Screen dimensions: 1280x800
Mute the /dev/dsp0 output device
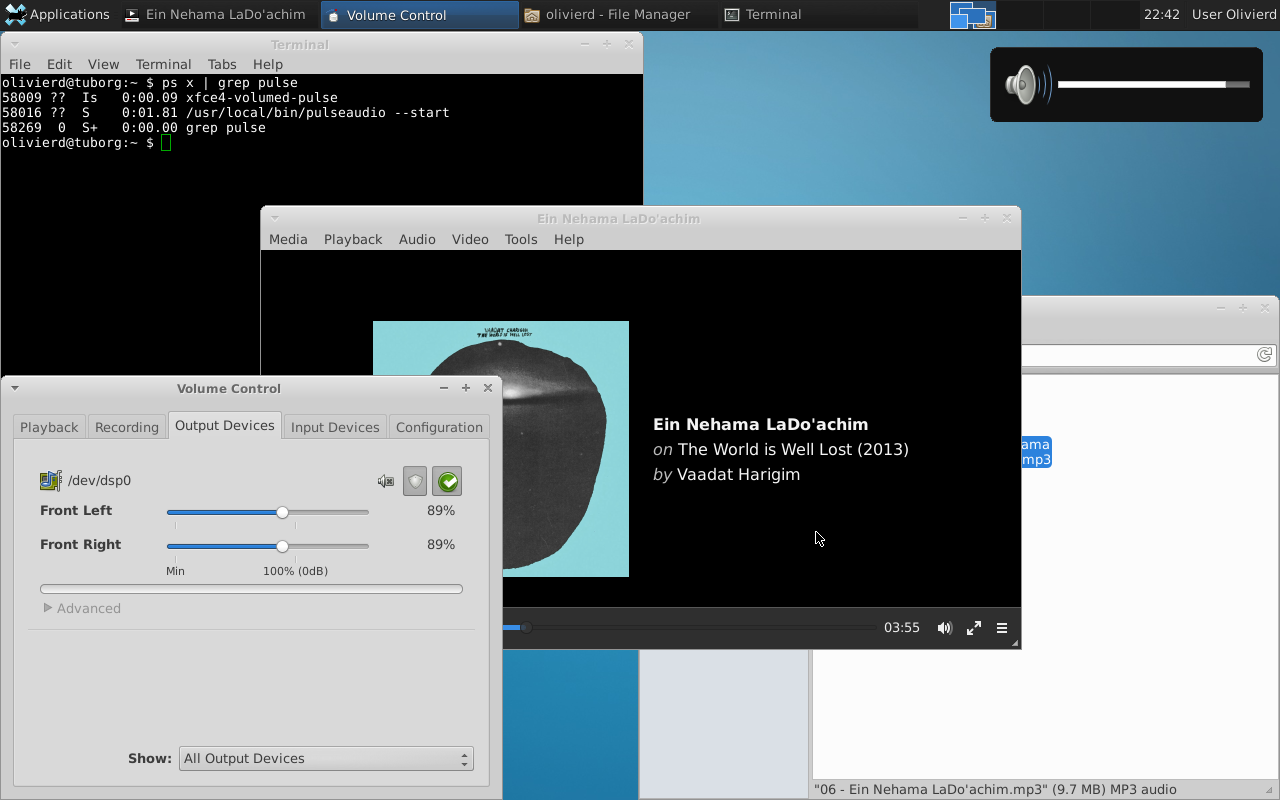(386, 481)
